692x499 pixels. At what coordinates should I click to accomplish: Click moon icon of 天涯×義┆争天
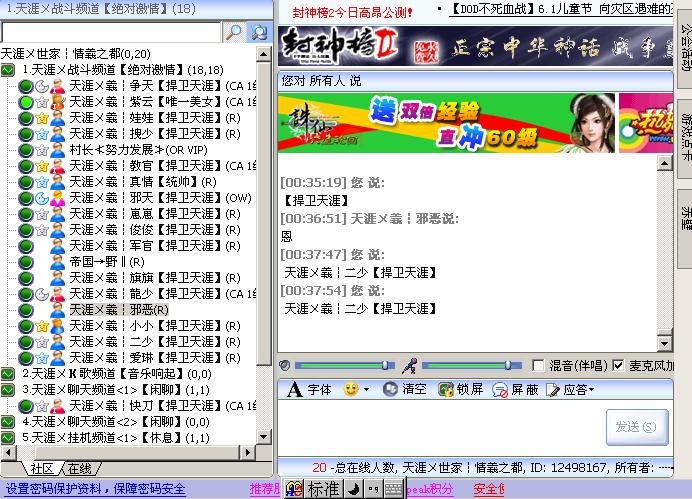click(x=42, y=86)
